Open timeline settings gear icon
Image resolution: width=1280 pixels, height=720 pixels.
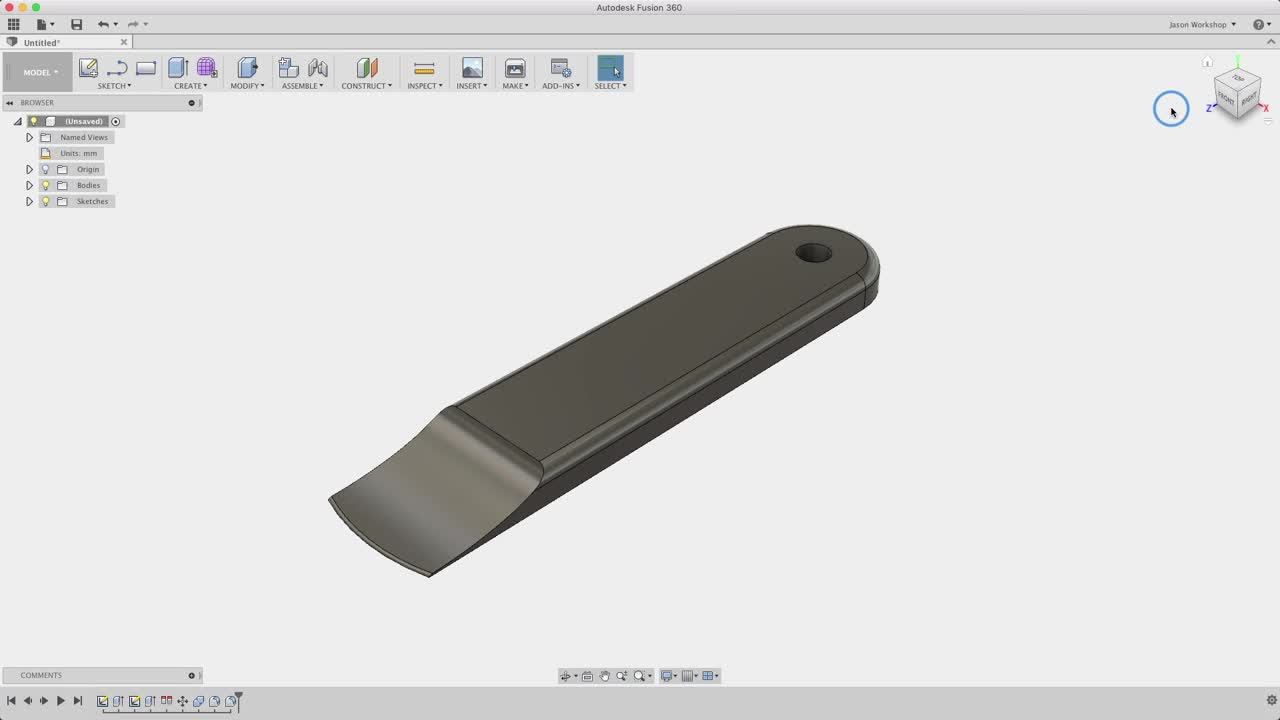point(1272,700)
